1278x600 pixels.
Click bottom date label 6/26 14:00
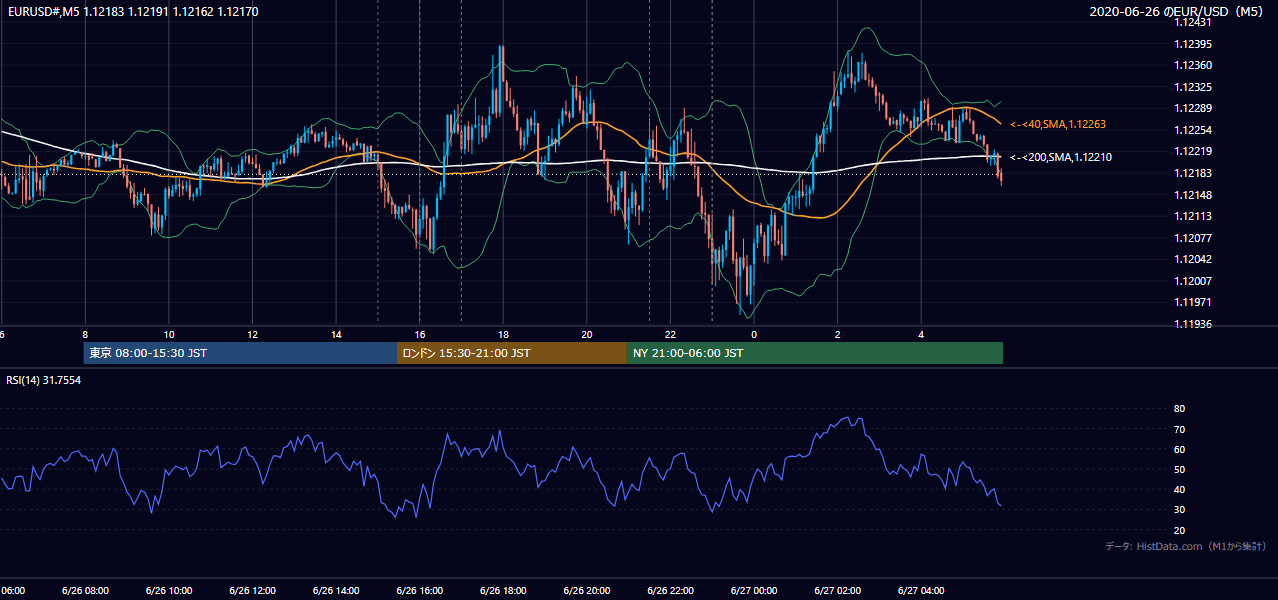click(336, 591)
